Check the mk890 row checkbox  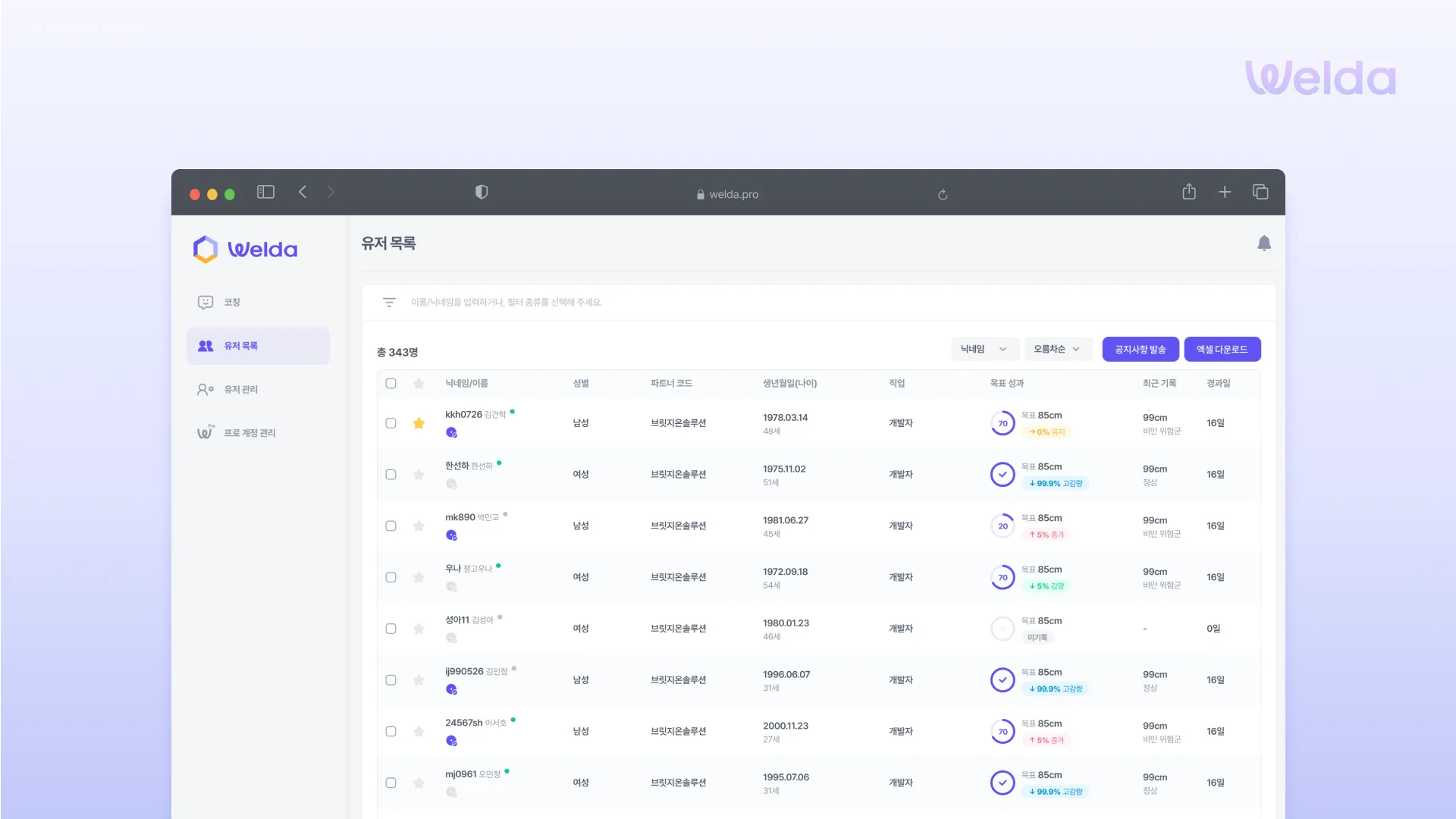tap(391, 526)
